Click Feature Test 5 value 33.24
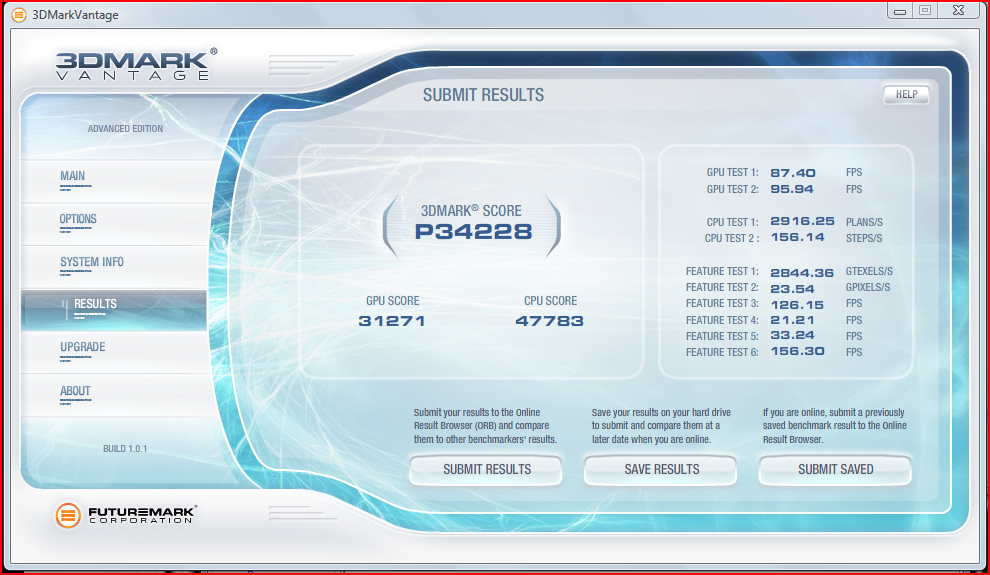The width and height of the screenshot is (990, 575). [x=792, y=335]
